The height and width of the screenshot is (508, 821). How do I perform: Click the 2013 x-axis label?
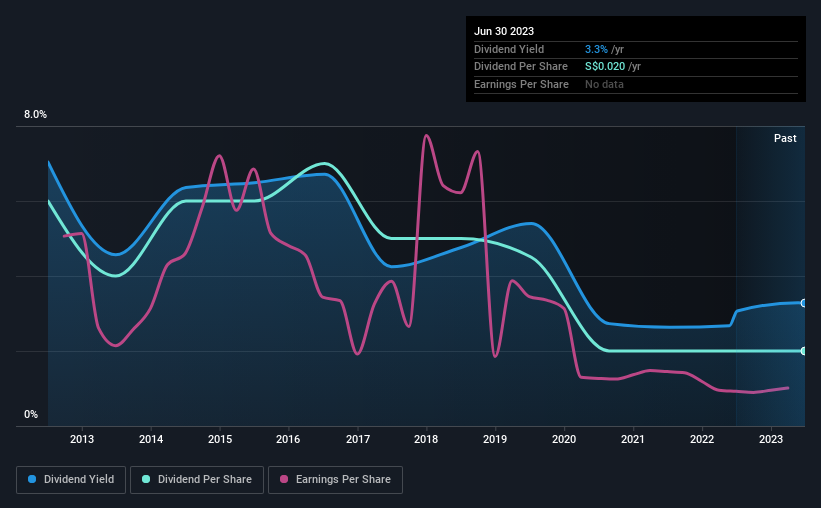tap(82, 439)
